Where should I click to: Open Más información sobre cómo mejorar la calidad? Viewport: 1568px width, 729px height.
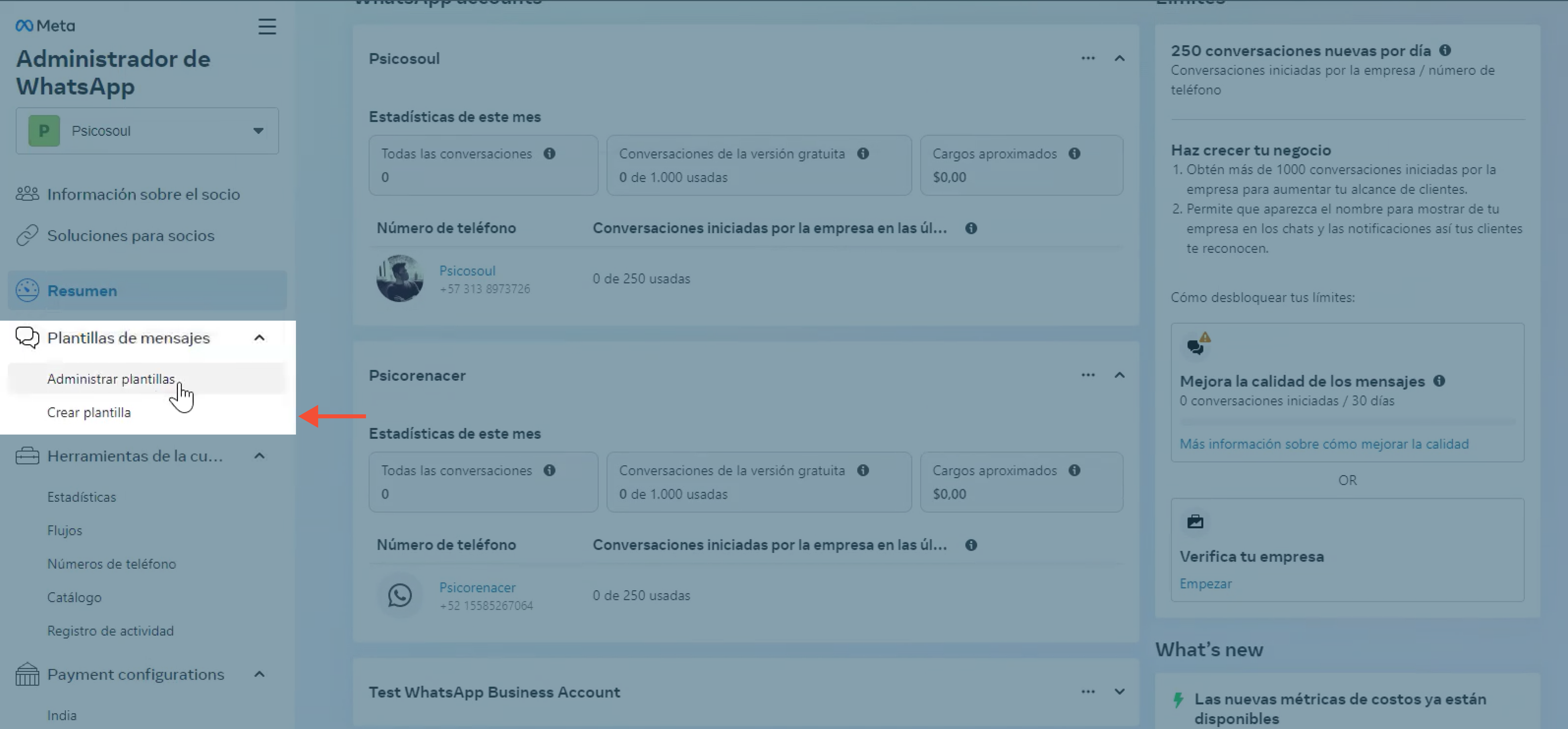pos(1324,444)
